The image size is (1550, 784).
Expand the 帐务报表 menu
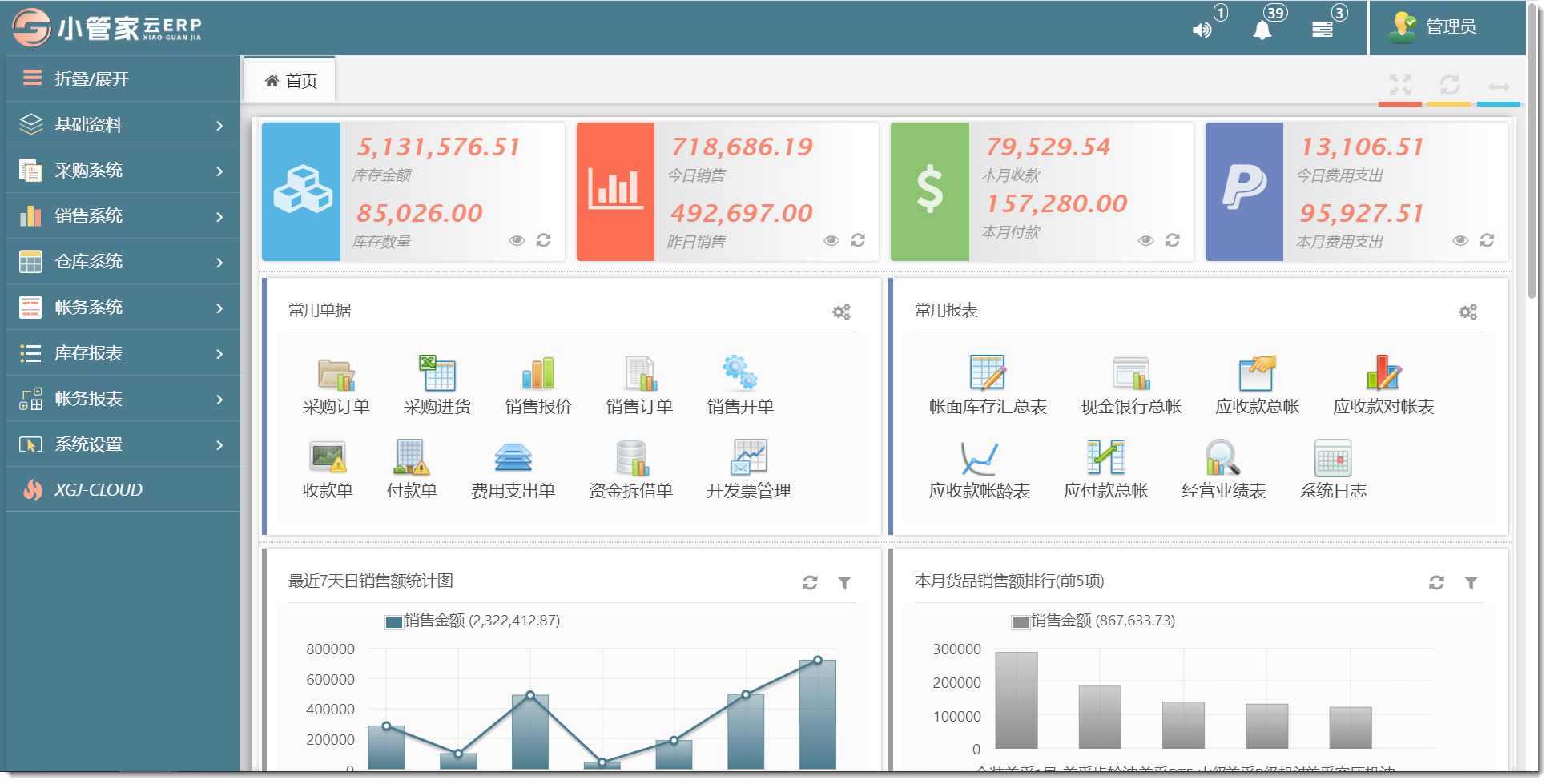(123, 398)
